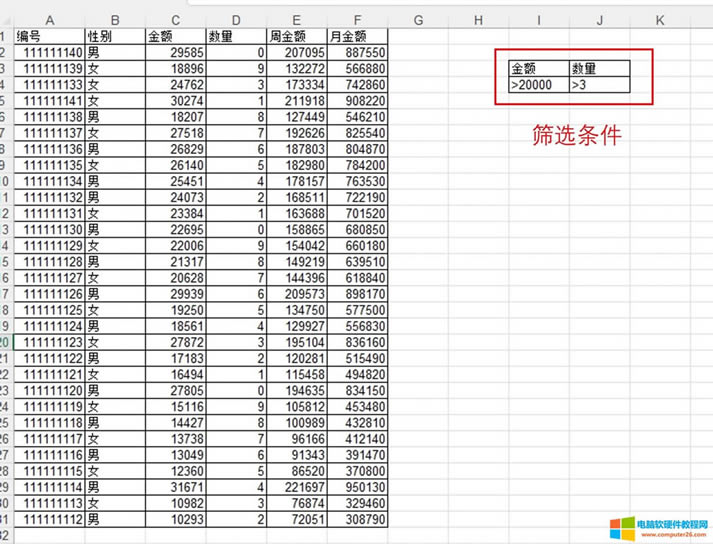713x544 pixels.
Task: Click 金额 header in the criteria box
Action: click(538, 69)
